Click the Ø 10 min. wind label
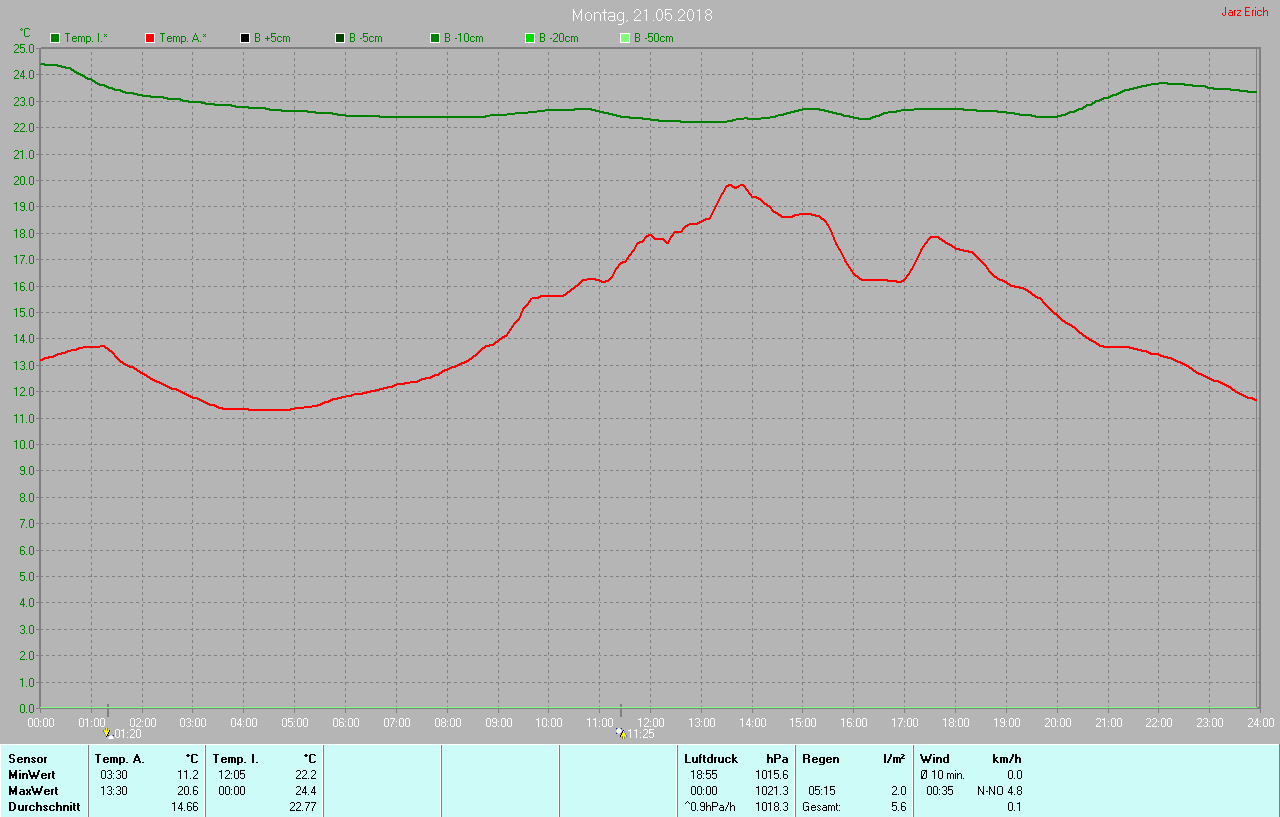Screen dimensions: 1280x817 tap(942, 775)
